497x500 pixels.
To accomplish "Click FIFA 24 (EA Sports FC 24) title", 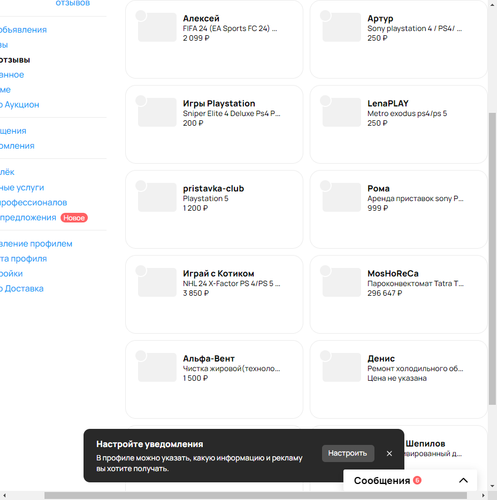I will (x=230, y=28).
